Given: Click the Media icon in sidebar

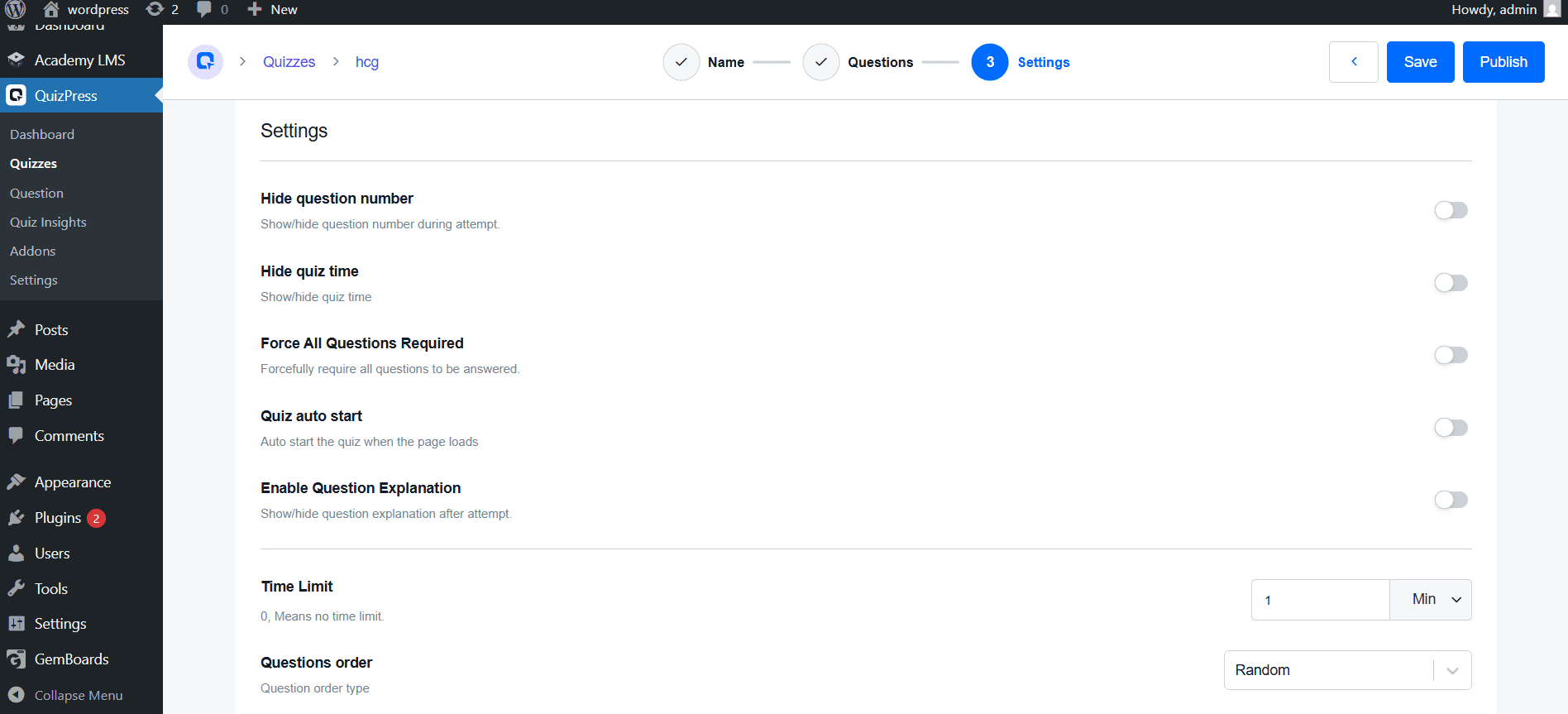Looking at the screenshot, I should [x=17, y=364].
